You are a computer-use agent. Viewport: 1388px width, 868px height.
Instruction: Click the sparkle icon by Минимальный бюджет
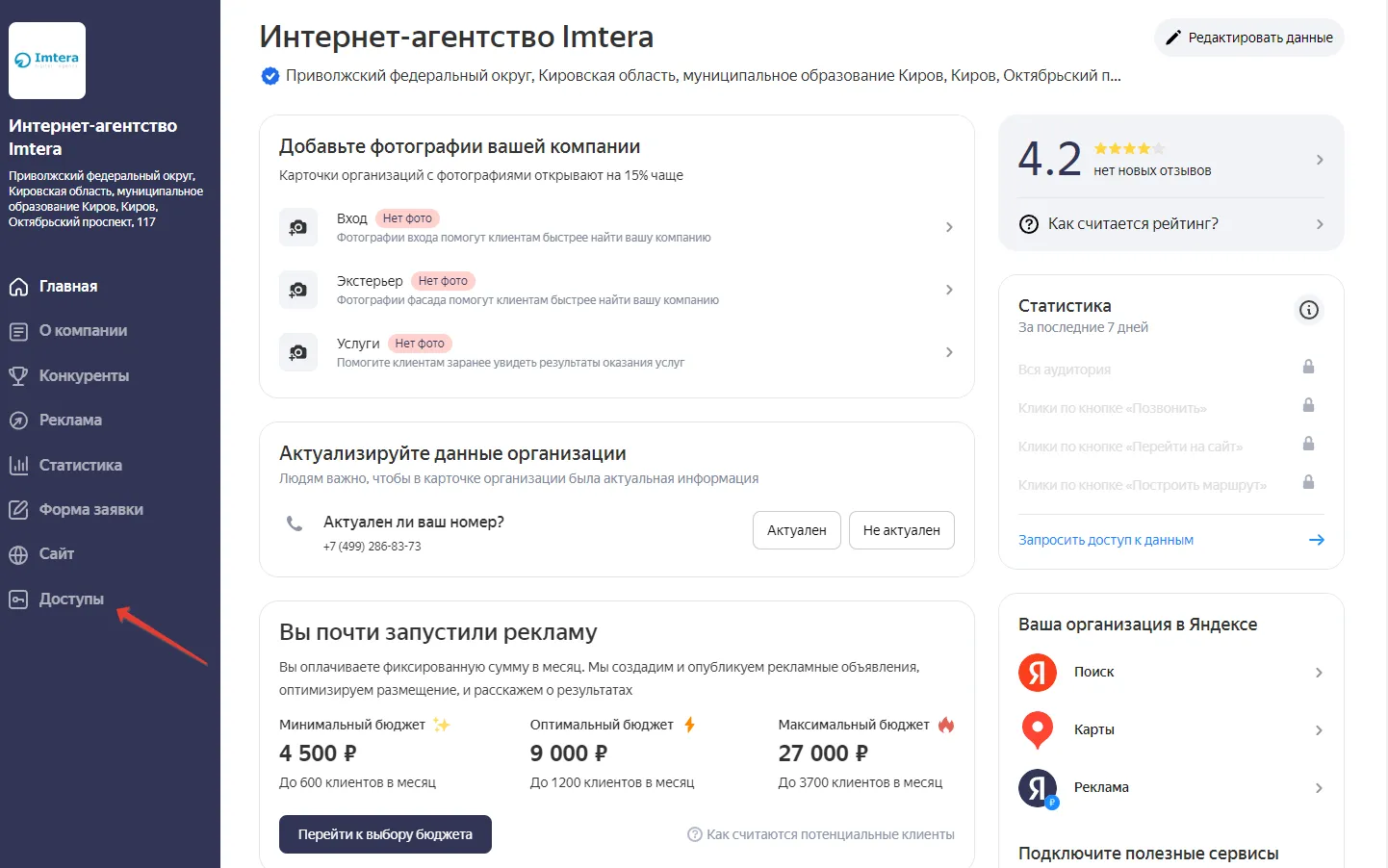441,725
